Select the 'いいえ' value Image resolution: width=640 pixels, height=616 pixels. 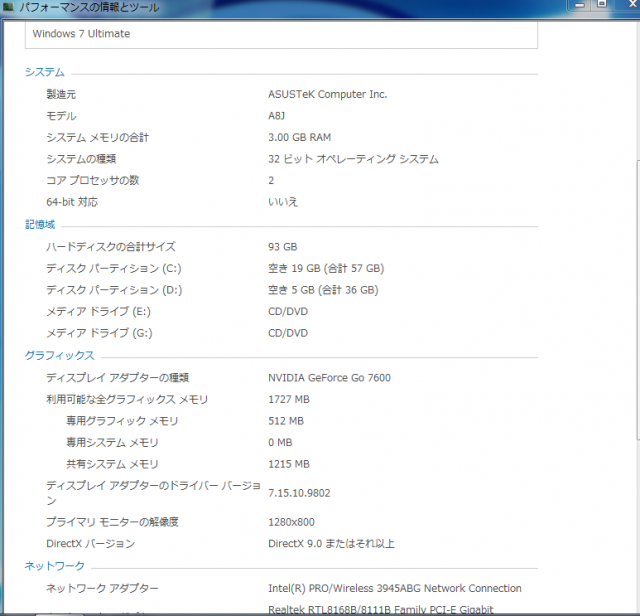283,202
